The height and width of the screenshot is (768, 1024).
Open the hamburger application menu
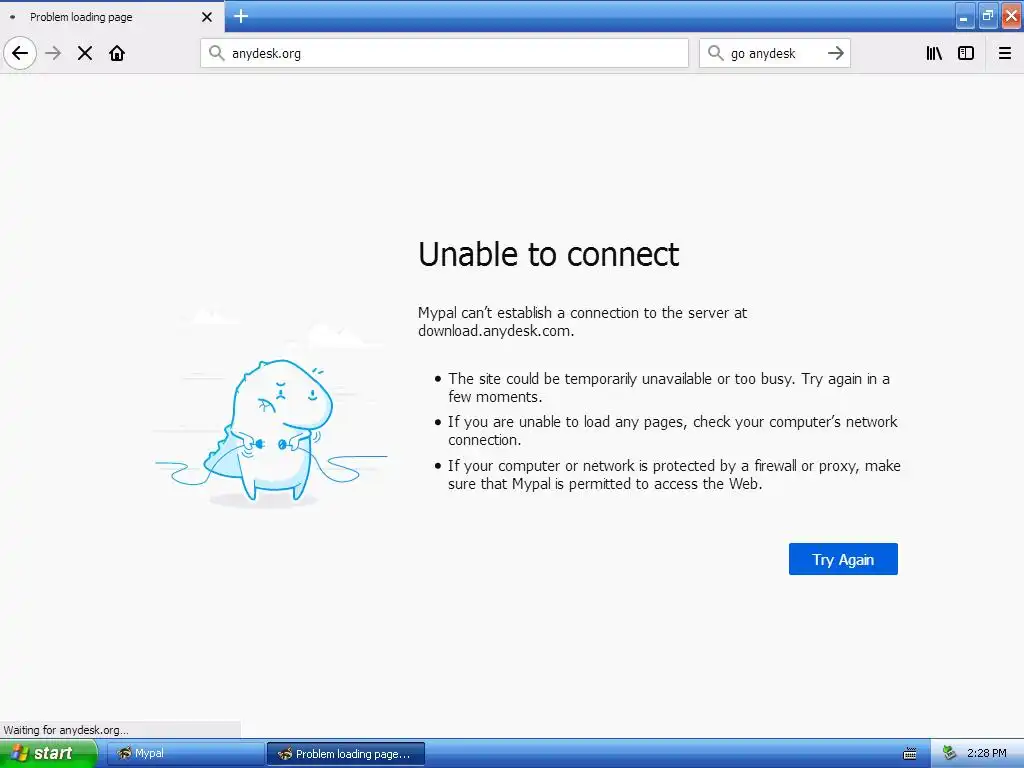click(1004, 53)
